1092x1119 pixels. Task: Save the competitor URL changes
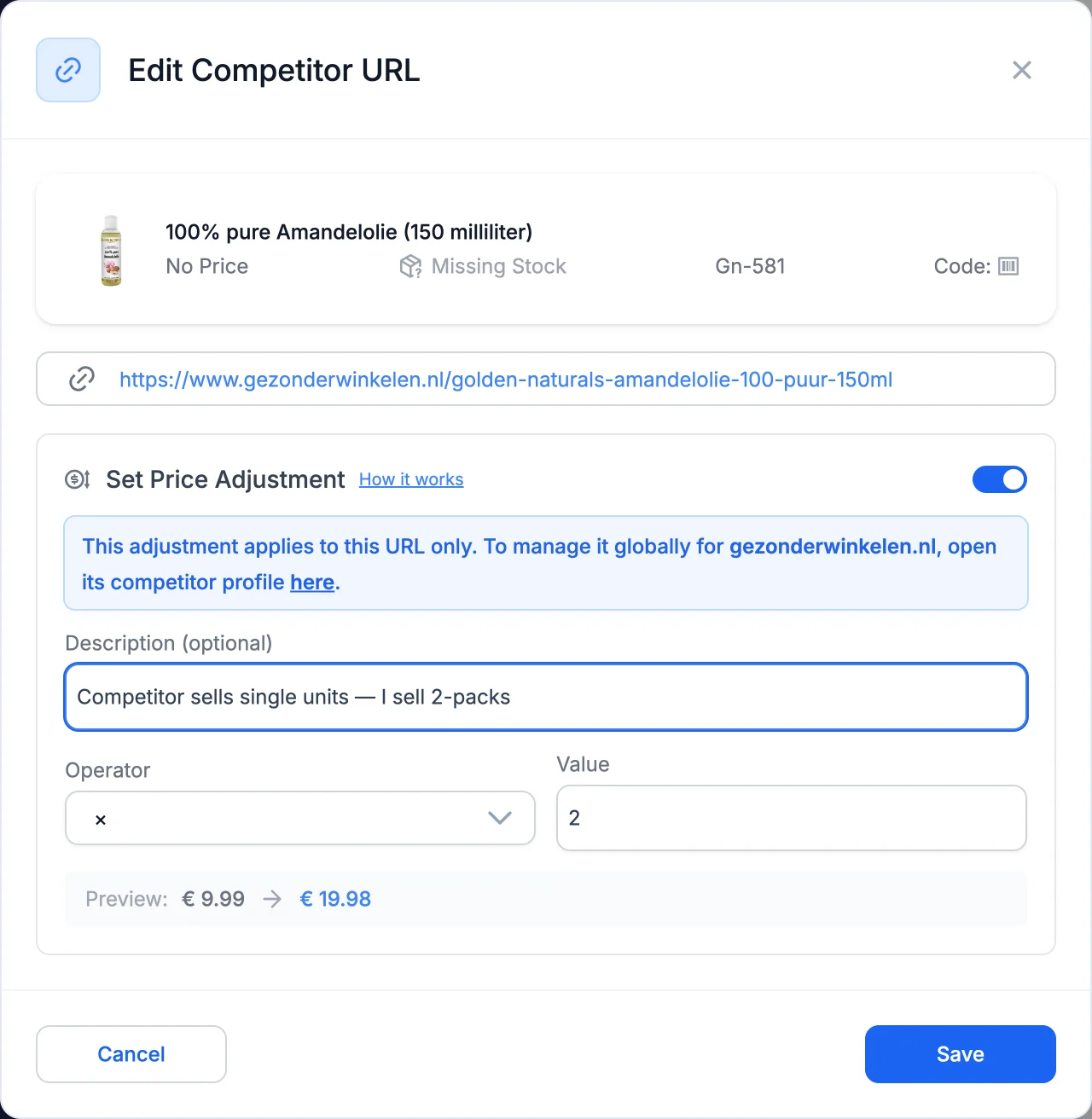(961, 1054)
